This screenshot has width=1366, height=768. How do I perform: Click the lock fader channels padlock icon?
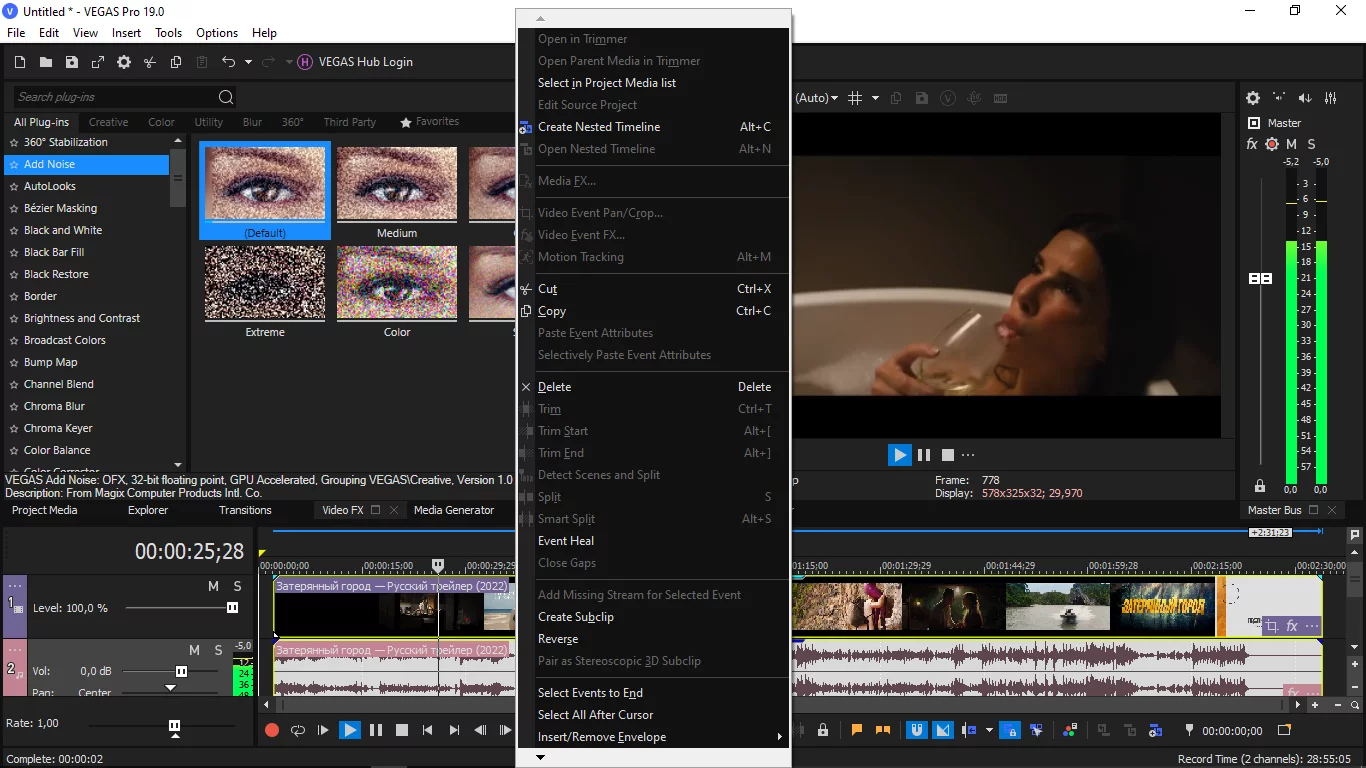(x=1260, y=486)
